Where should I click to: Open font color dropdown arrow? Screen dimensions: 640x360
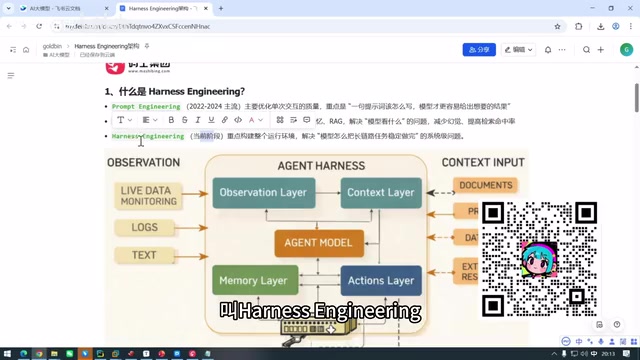[260, 120]
